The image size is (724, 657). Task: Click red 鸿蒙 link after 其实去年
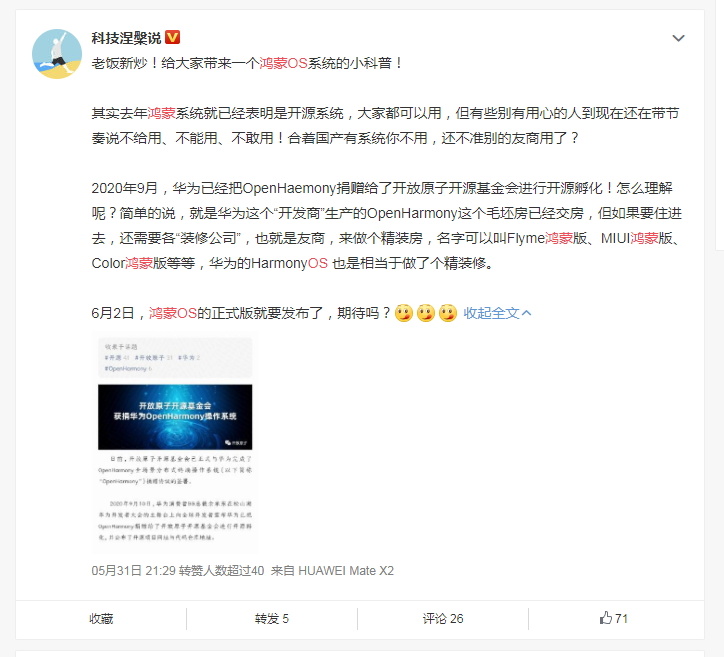point(161,113)
